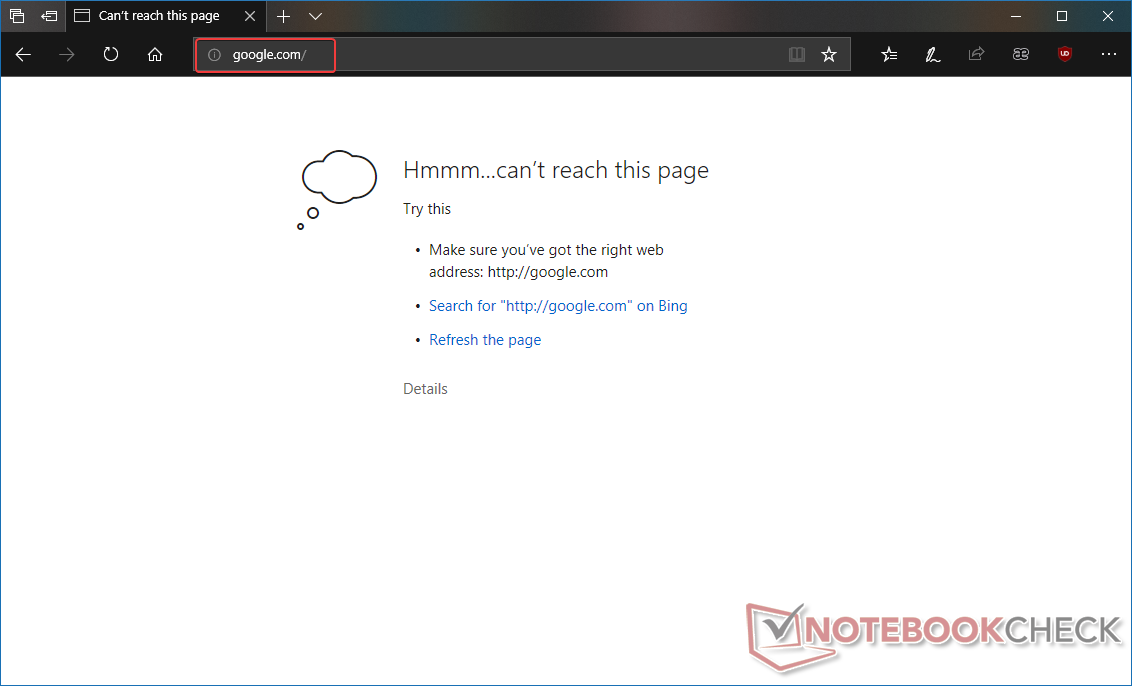
Task: Share this page
Action: tap(976, 54)
